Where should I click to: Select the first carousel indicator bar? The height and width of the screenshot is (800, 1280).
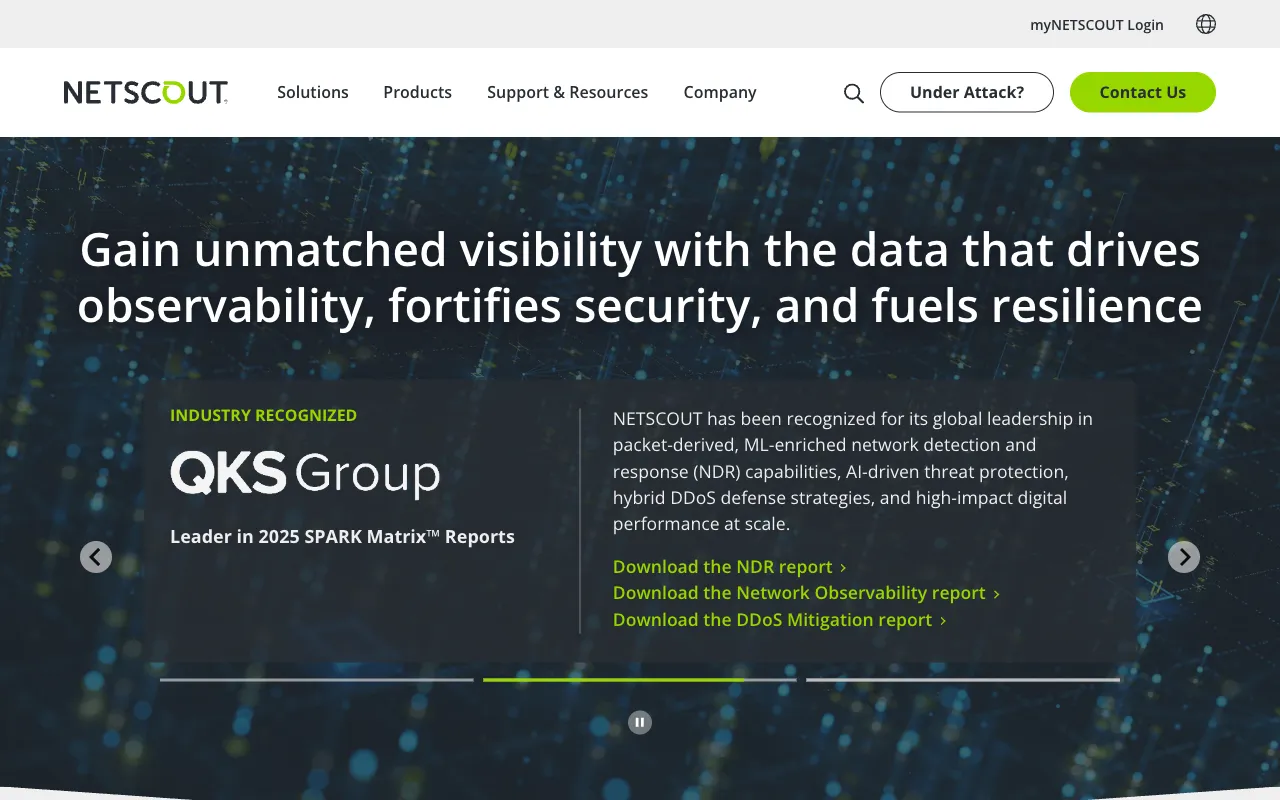pos(317,679)
